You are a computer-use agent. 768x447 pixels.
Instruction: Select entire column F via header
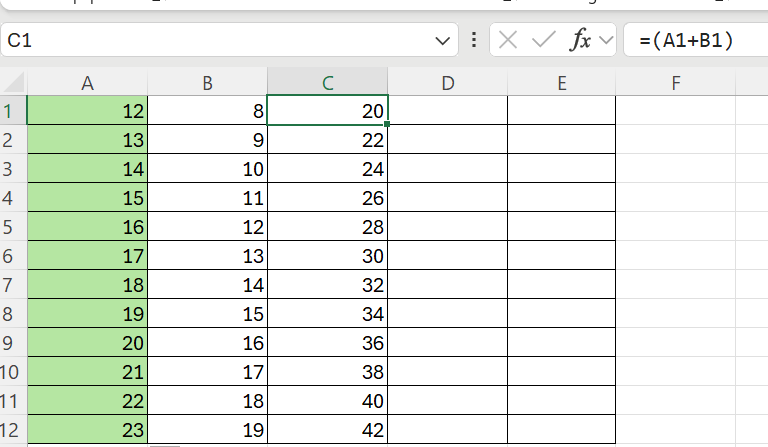(x=677, y=84)
